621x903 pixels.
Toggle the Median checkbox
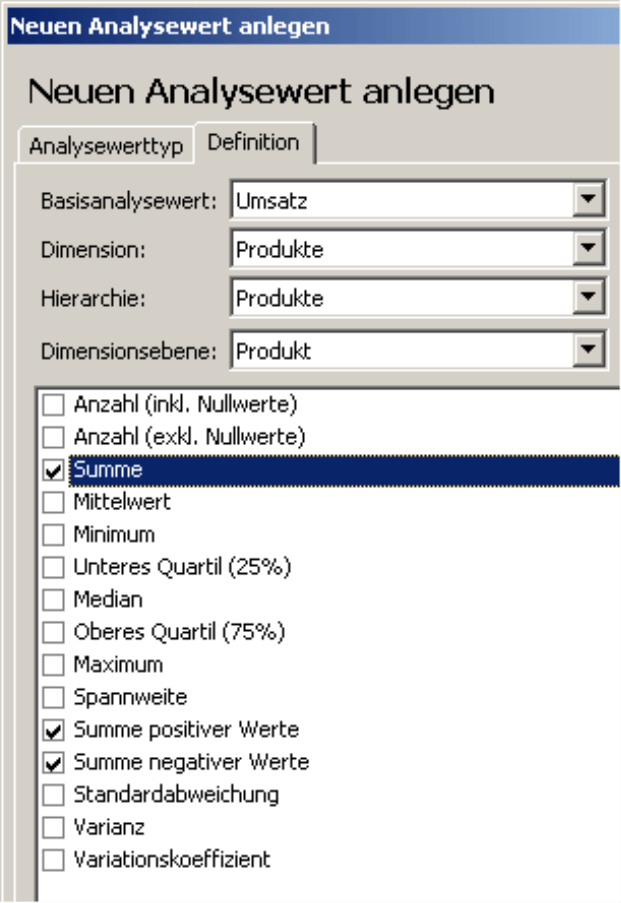pyautogui.click(x=54, y=600)
